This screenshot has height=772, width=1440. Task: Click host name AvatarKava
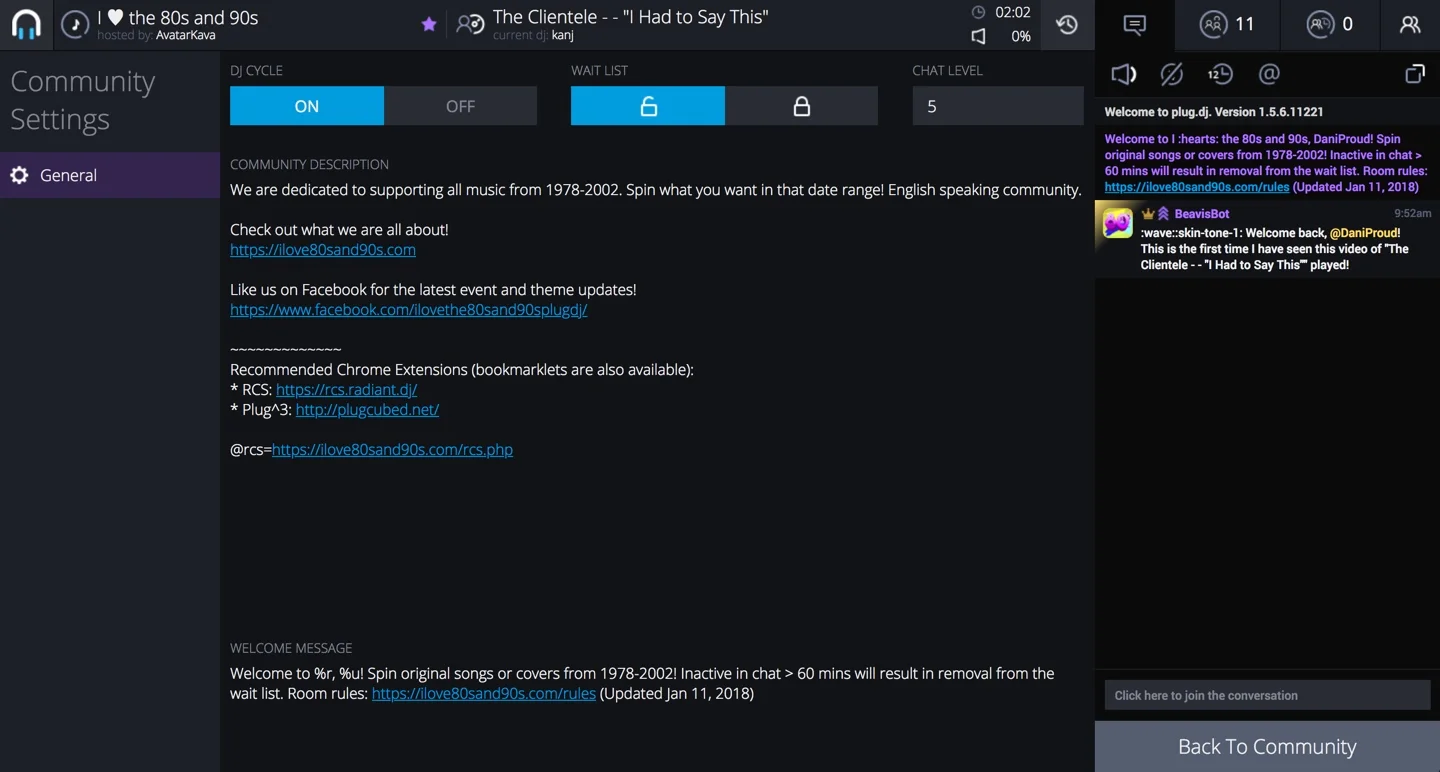186,36
